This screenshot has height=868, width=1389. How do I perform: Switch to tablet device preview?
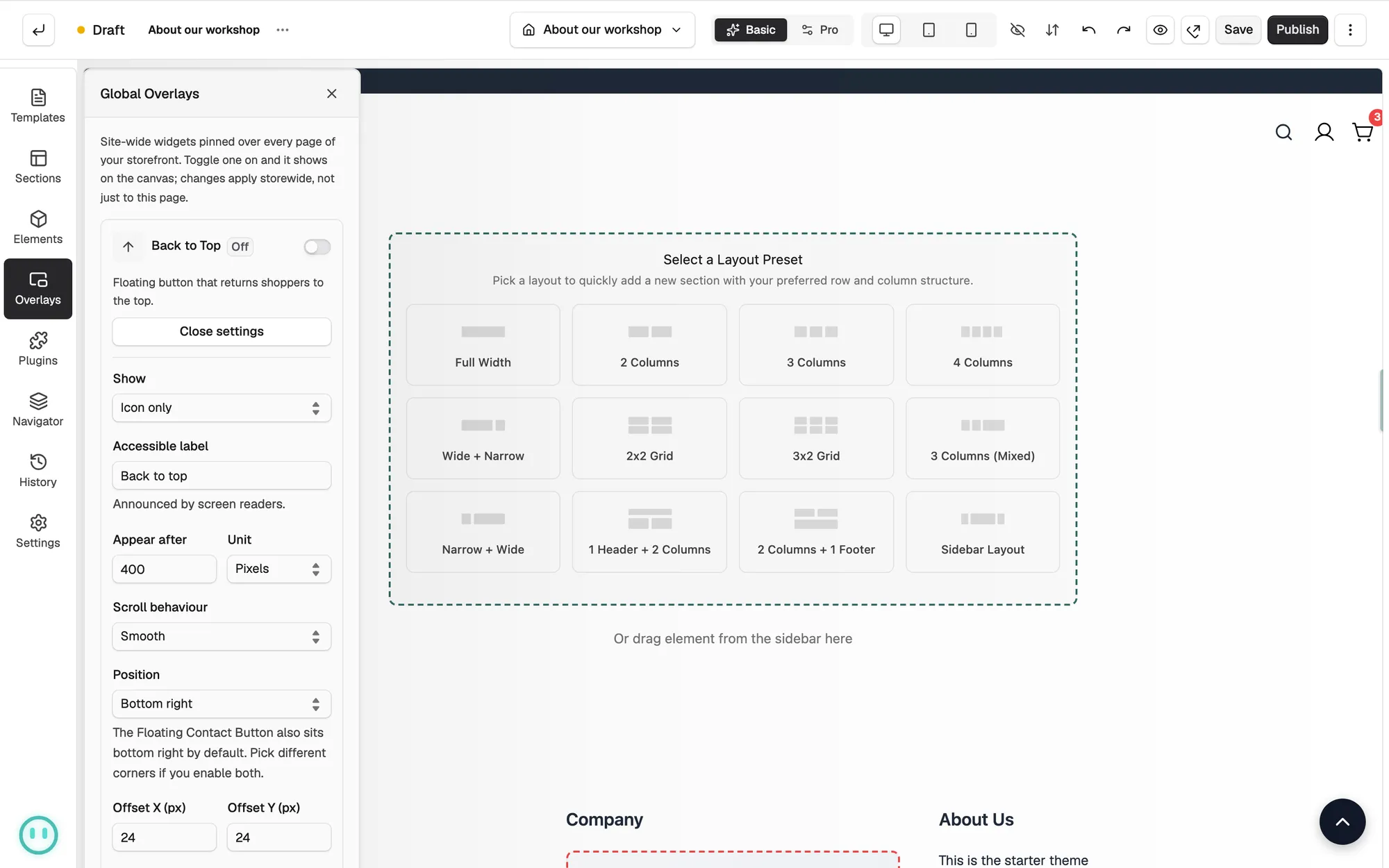tap(929, 30)
